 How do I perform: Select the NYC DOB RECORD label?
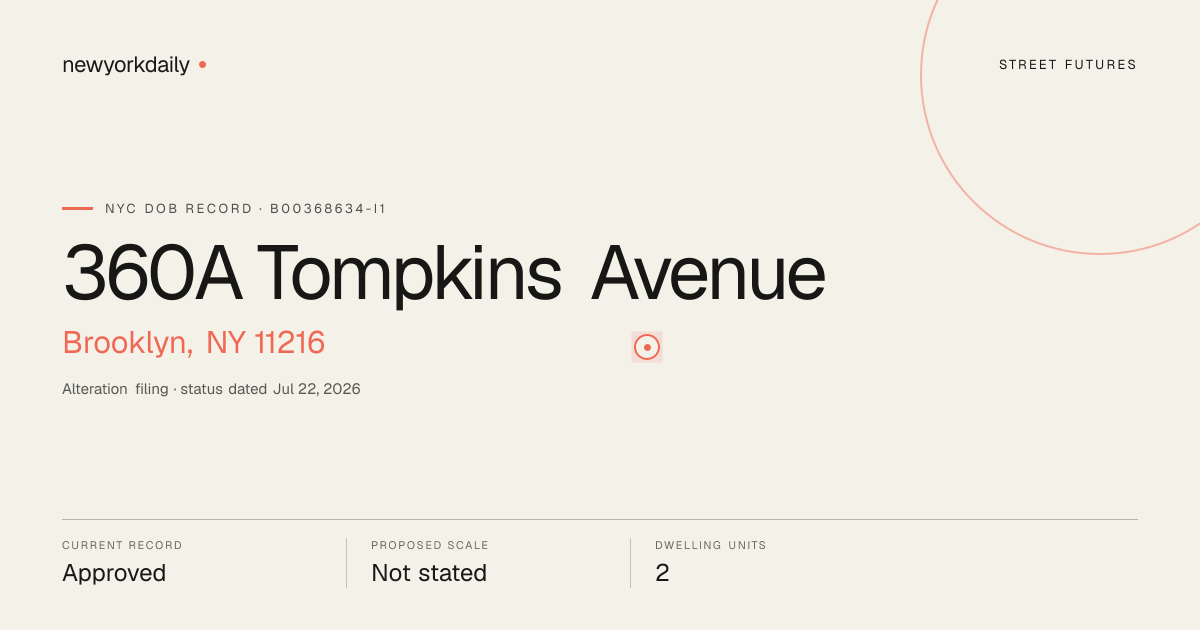coord(179,209)
